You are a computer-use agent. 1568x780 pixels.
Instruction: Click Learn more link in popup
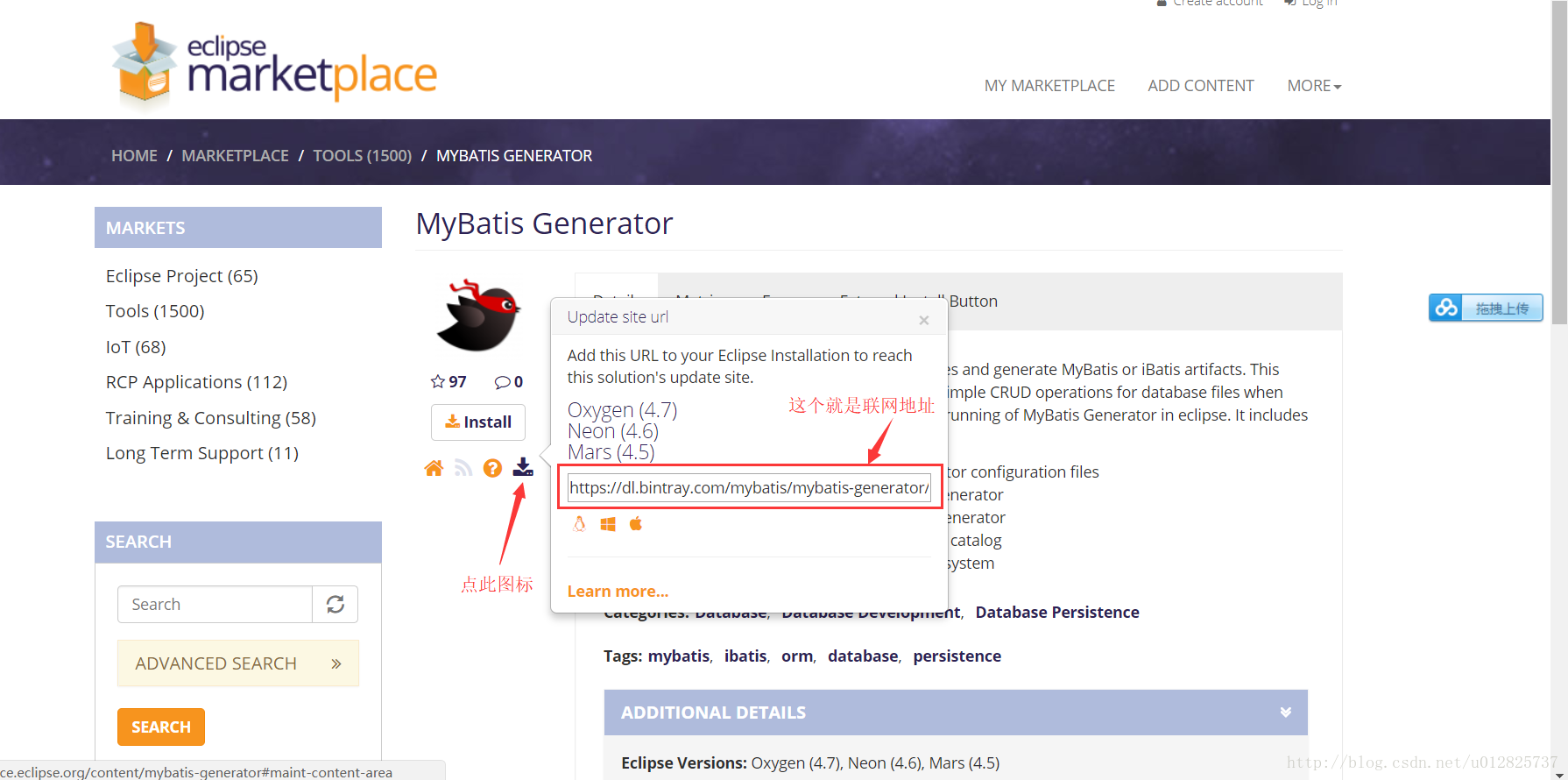click(x=618, y=592)
